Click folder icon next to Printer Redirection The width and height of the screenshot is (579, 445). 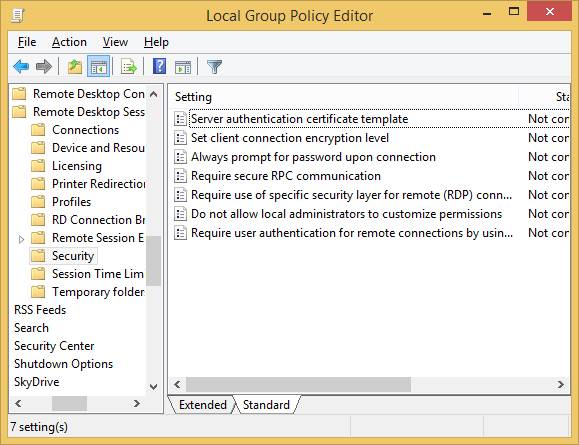38,184
